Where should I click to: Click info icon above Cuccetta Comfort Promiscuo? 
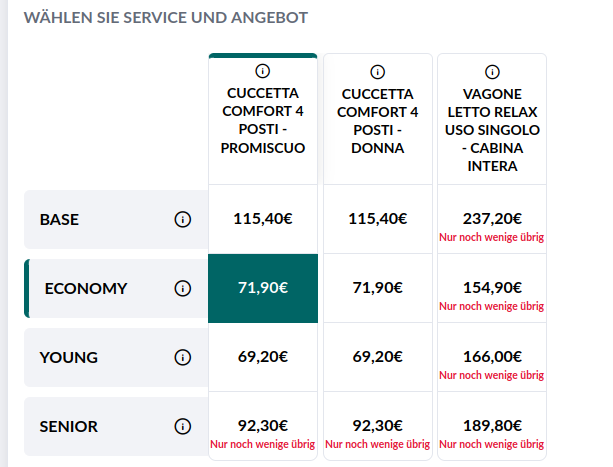[x=263, y=71]
